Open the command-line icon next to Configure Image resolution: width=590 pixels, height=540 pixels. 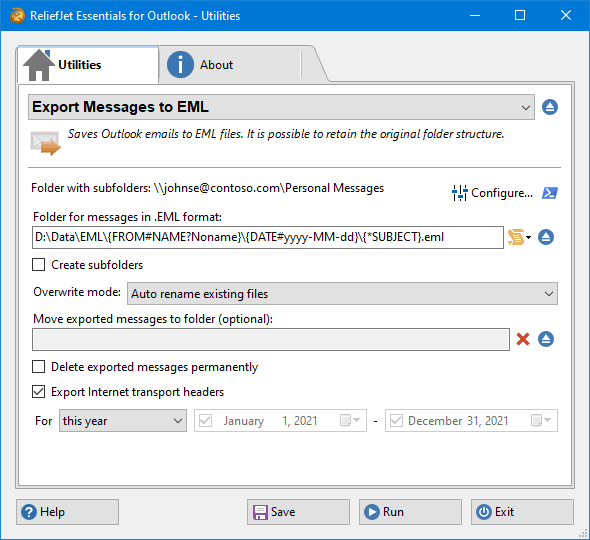click(550, 193)
